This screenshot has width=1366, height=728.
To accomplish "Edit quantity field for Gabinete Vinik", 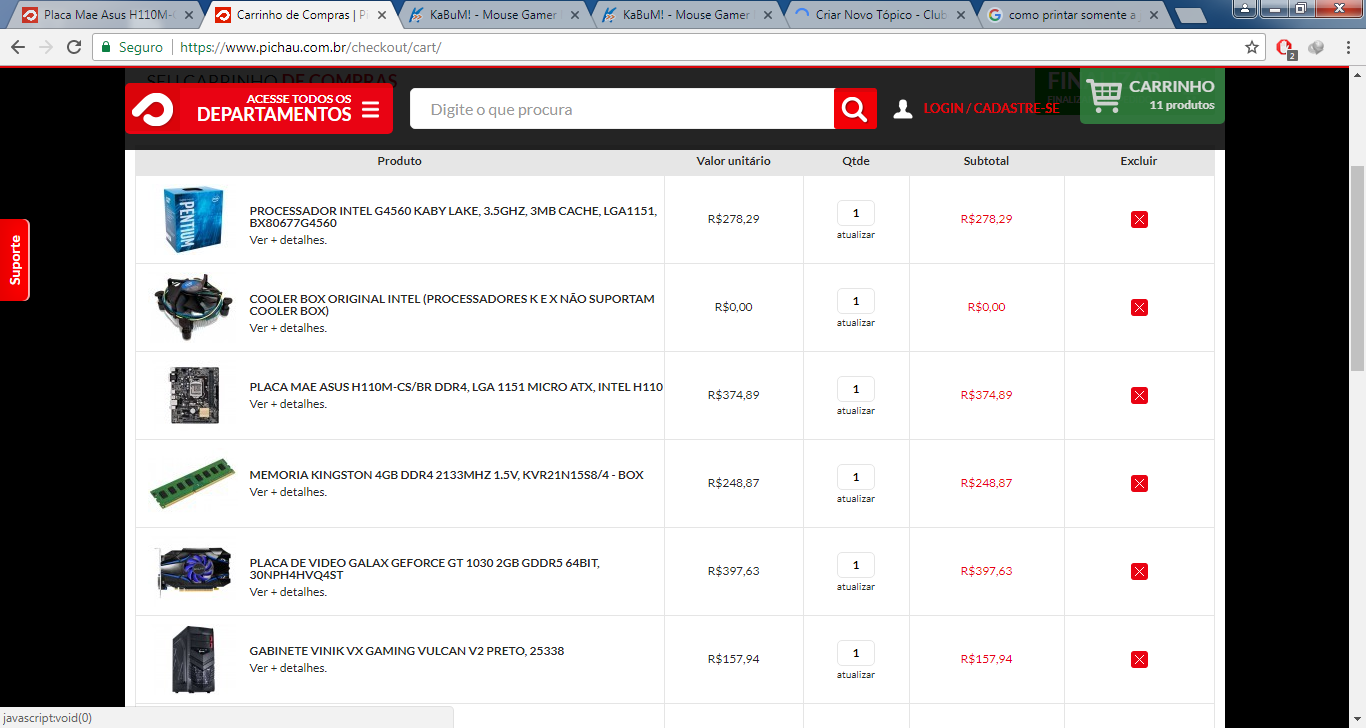I will tap(856, 653).
